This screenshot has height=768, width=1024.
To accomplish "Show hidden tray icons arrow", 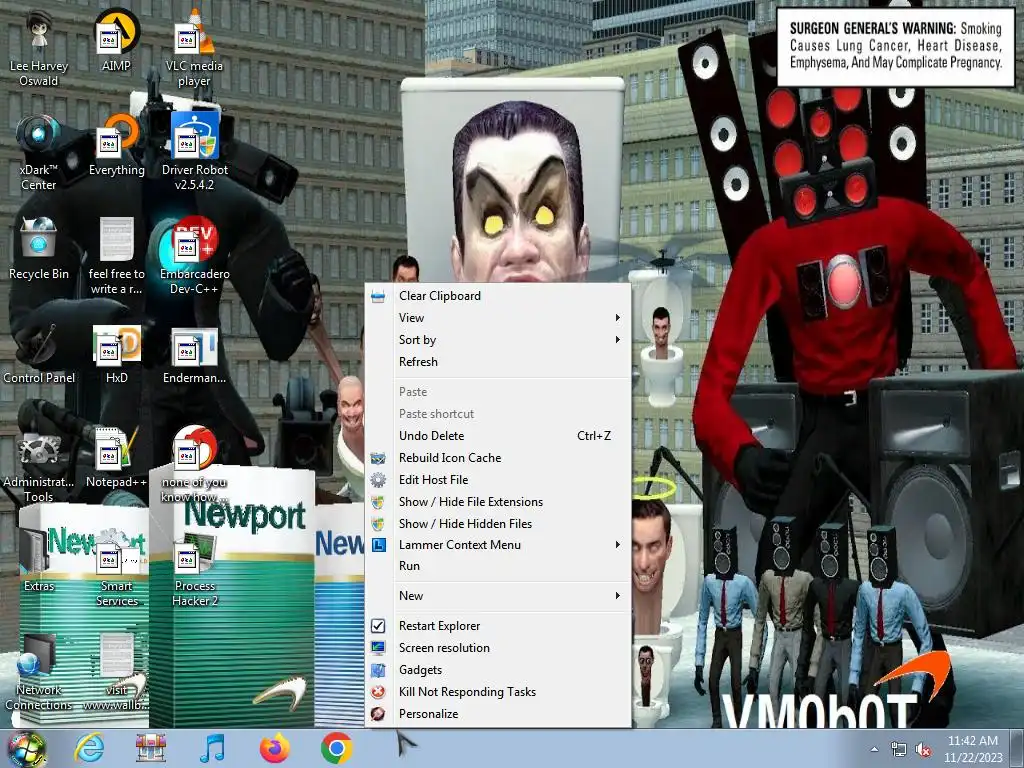I will pyautogui.click(x=874, y=750).
